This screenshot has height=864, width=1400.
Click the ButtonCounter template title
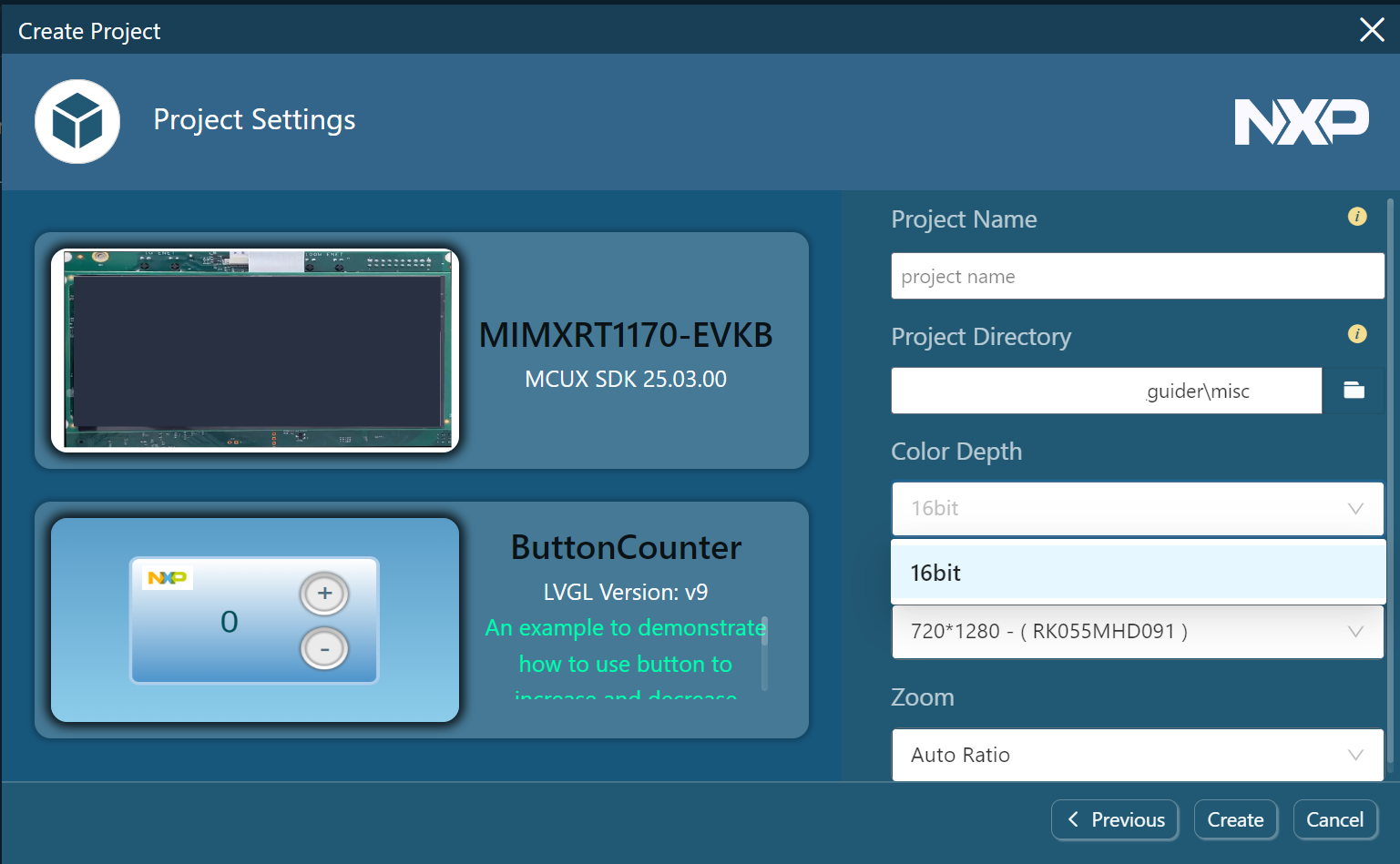[626, 547]
